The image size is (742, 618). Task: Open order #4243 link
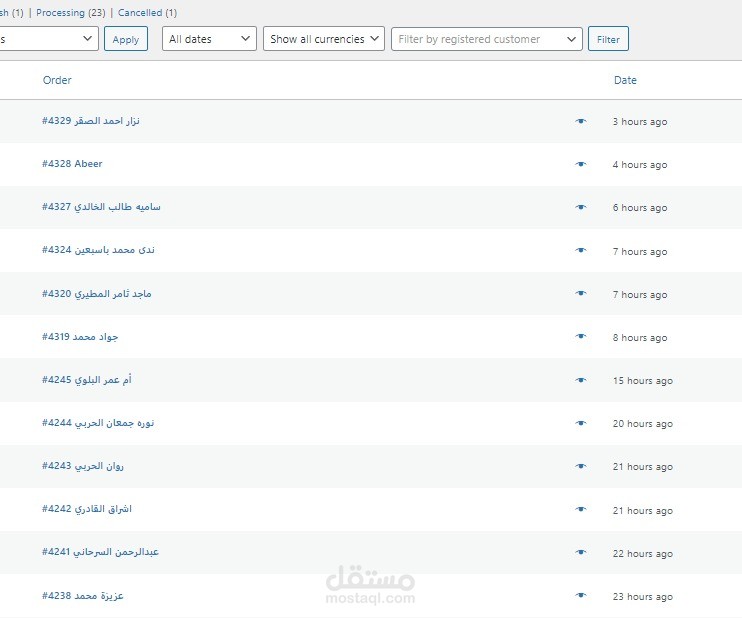[x=83, y=466]
